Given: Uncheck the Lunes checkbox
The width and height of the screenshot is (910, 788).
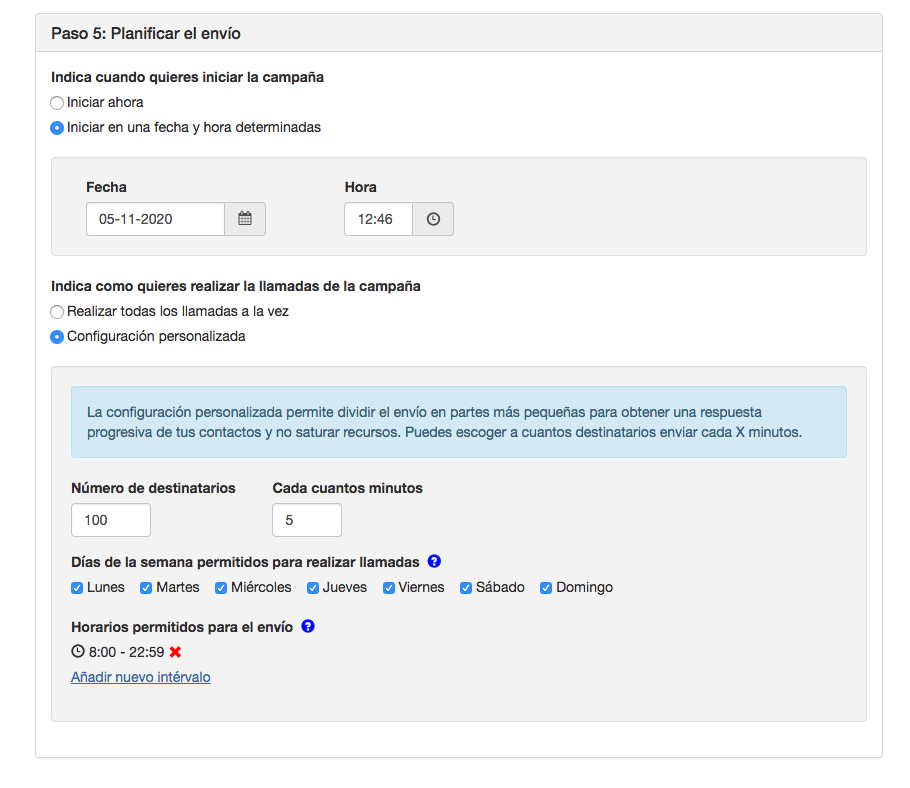Looking at the screenshot, I should [77, 588].
